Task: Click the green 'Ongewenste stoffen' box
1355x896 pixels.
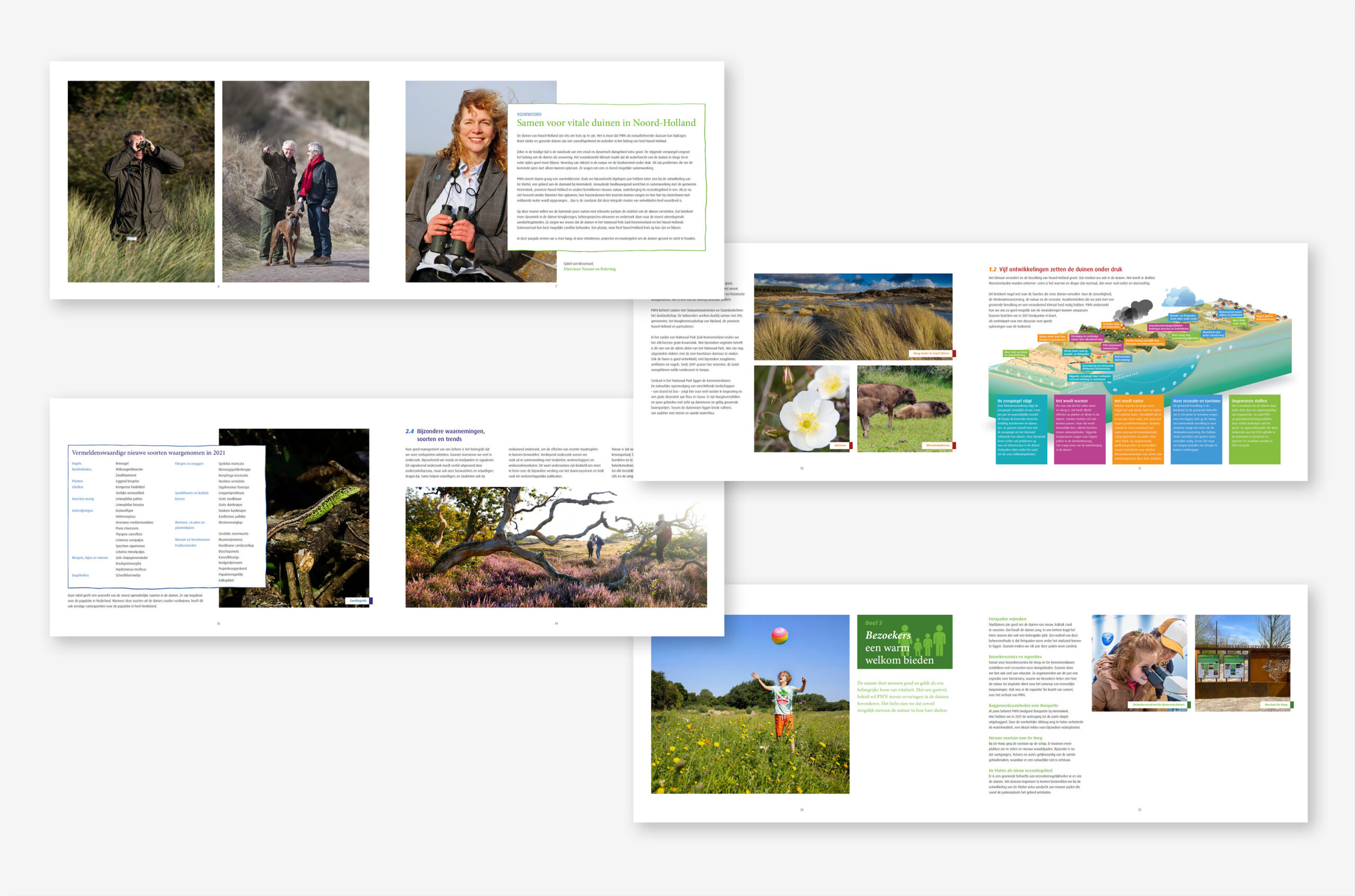Action: 1254,429
